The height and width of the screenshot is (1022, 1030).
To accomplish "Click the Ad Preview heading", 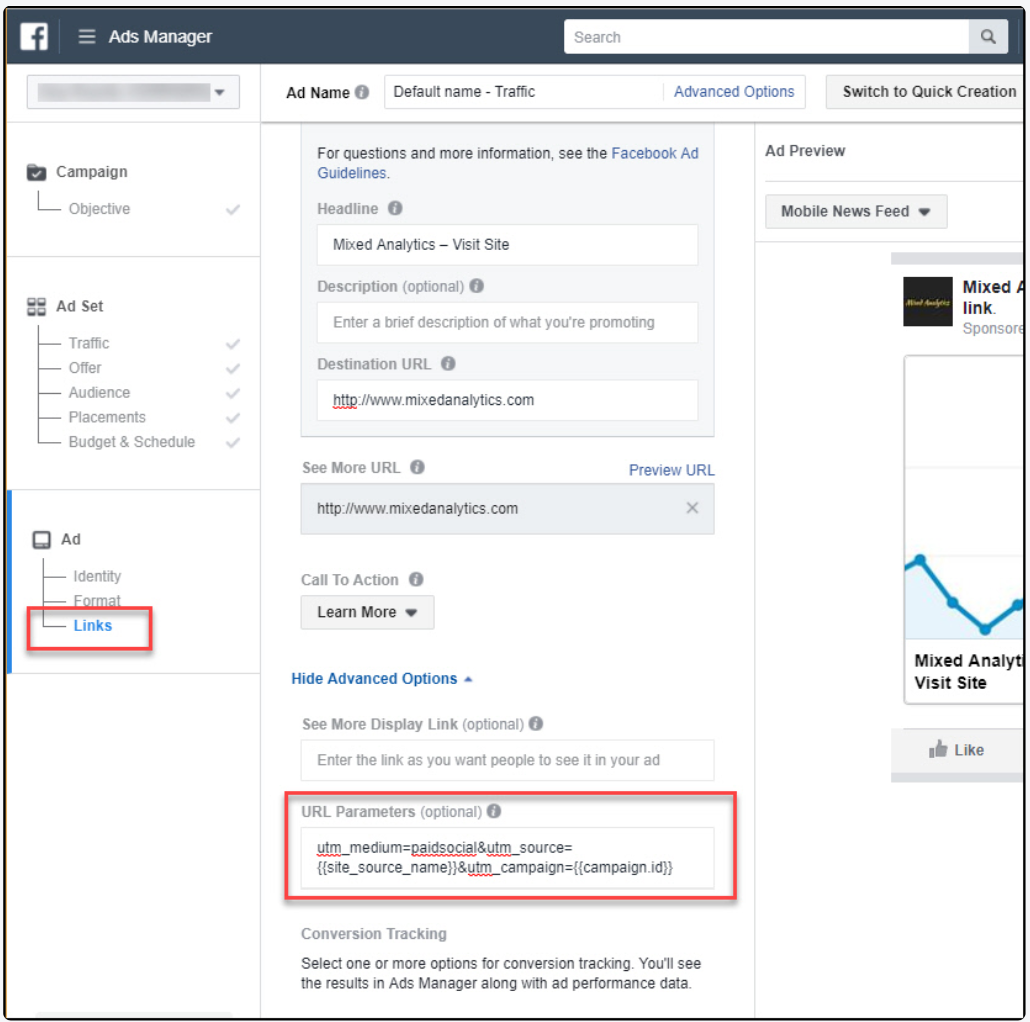I will 805,151.
